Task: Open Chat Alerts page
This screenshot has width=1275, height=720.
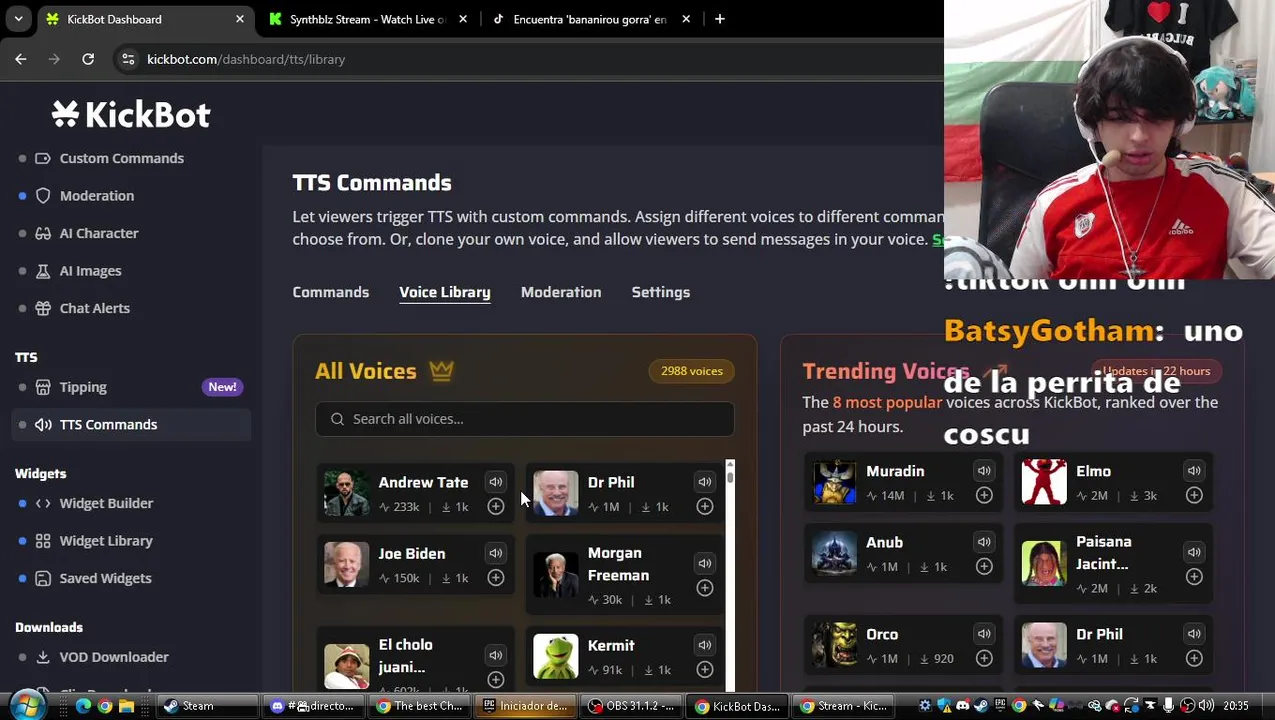Action: click(x=94, y=308)
